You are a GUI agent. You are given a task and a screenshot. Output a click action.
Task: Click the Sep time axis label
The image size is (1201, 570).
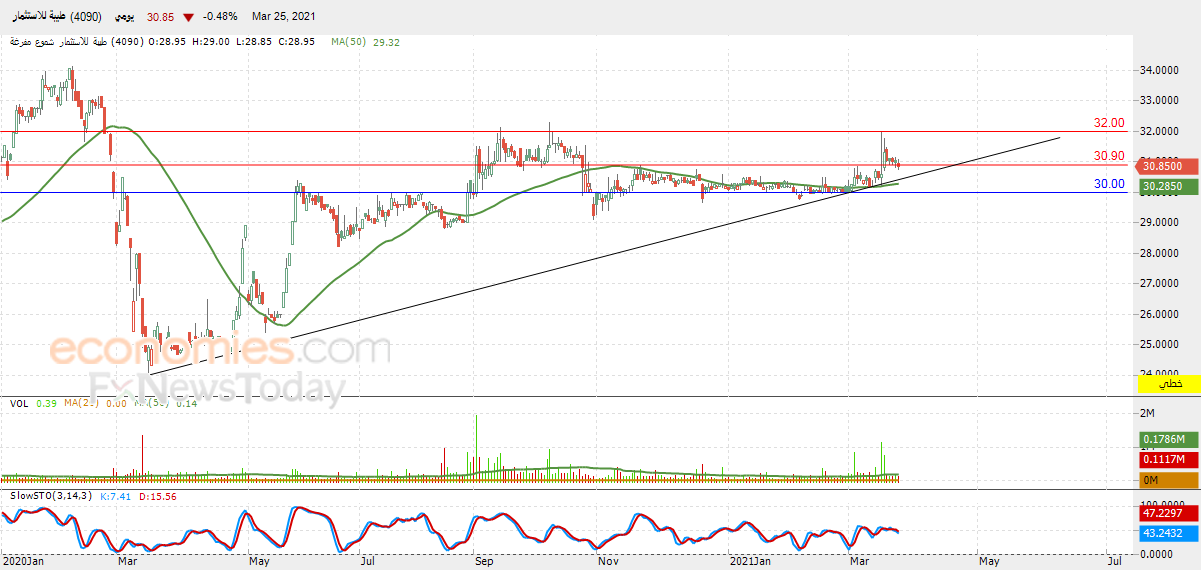click(484, 563)
